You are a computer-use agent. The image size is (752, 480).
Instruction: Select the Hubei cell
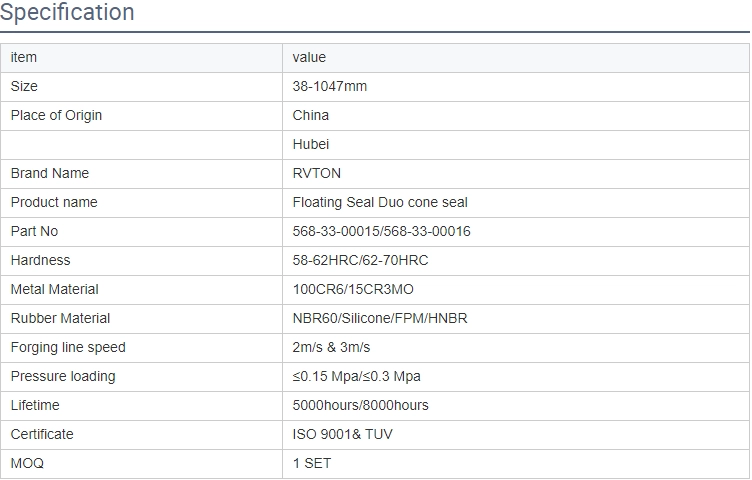(516, 145)
